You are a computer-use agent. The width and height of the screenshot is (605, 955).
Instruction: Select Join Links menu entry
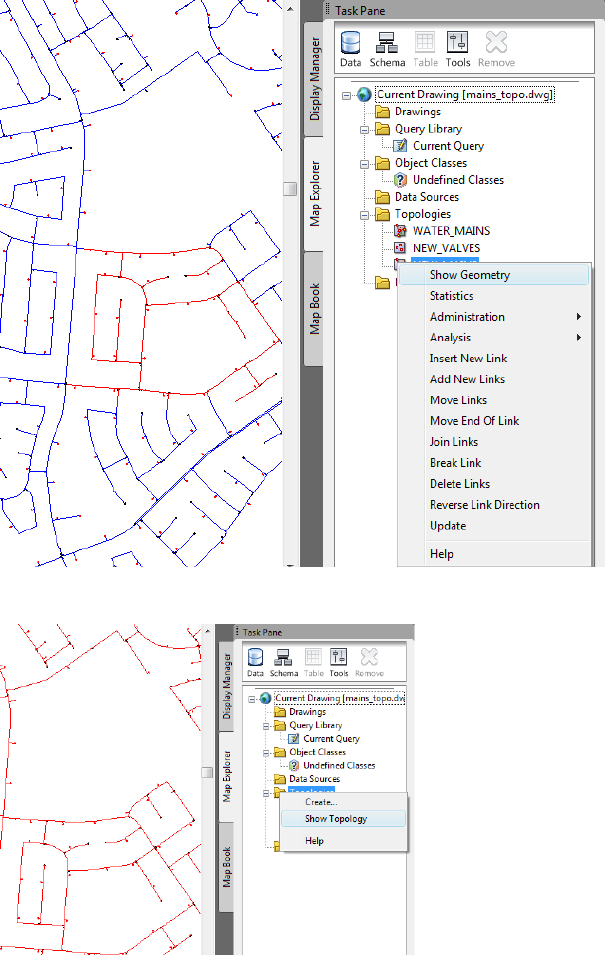pos(494,442)
